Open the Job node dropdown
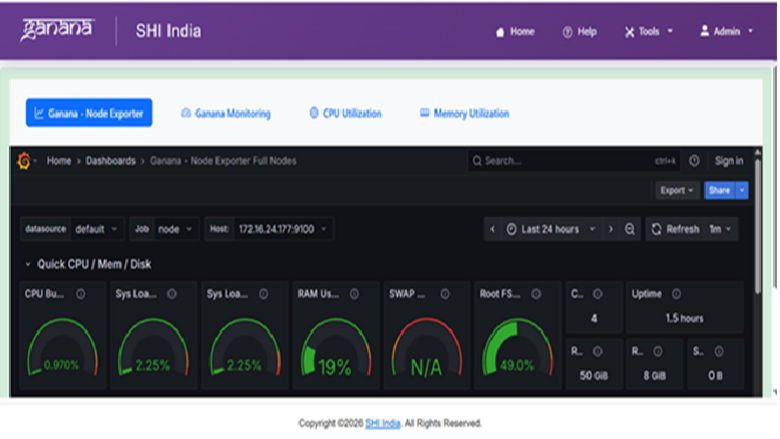The image size is (780, 439). [175, 229]
